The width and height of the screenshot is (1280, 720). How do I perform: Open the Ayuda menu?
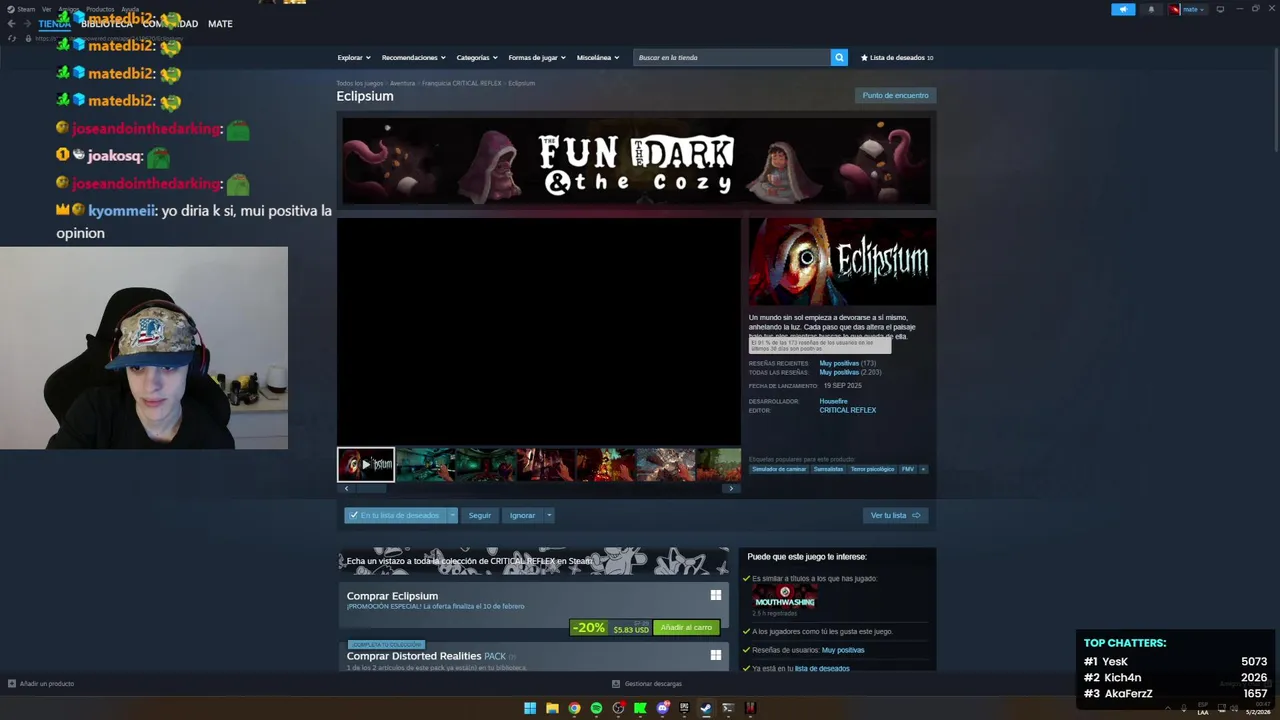click(130, 9)
